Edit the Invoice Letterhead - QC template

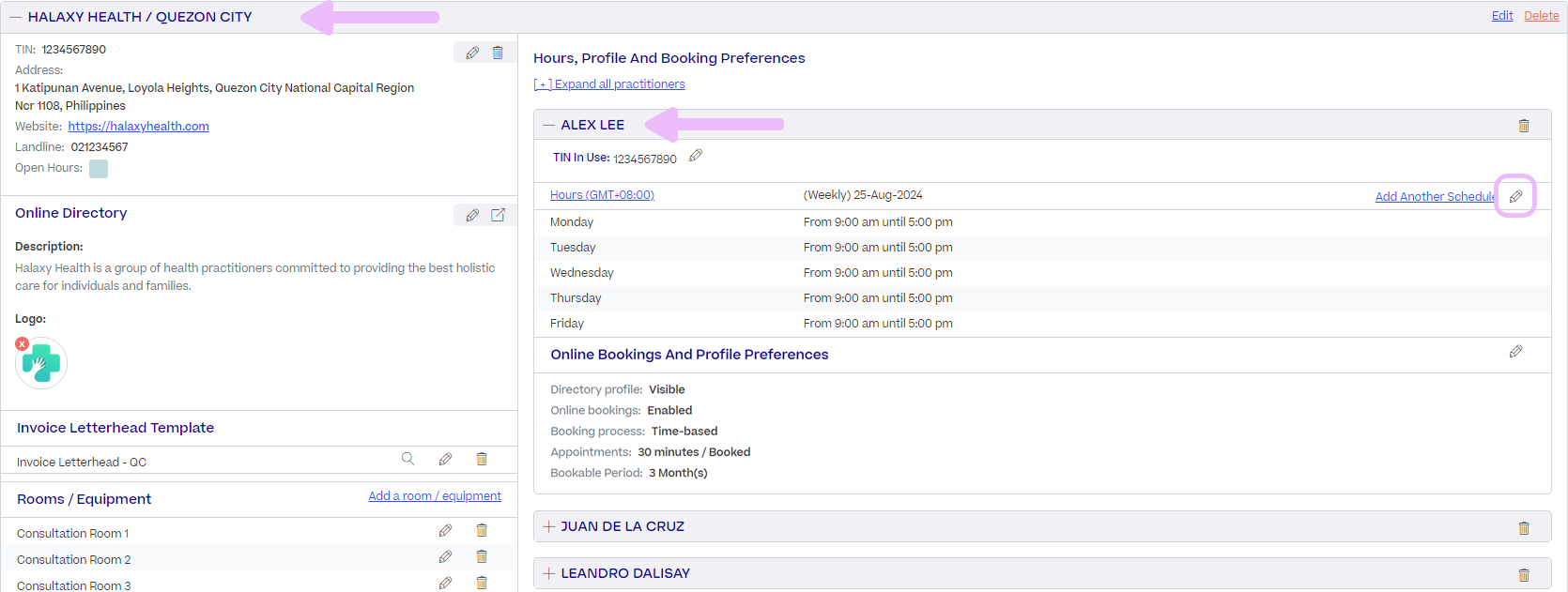[x=445, y=459]
